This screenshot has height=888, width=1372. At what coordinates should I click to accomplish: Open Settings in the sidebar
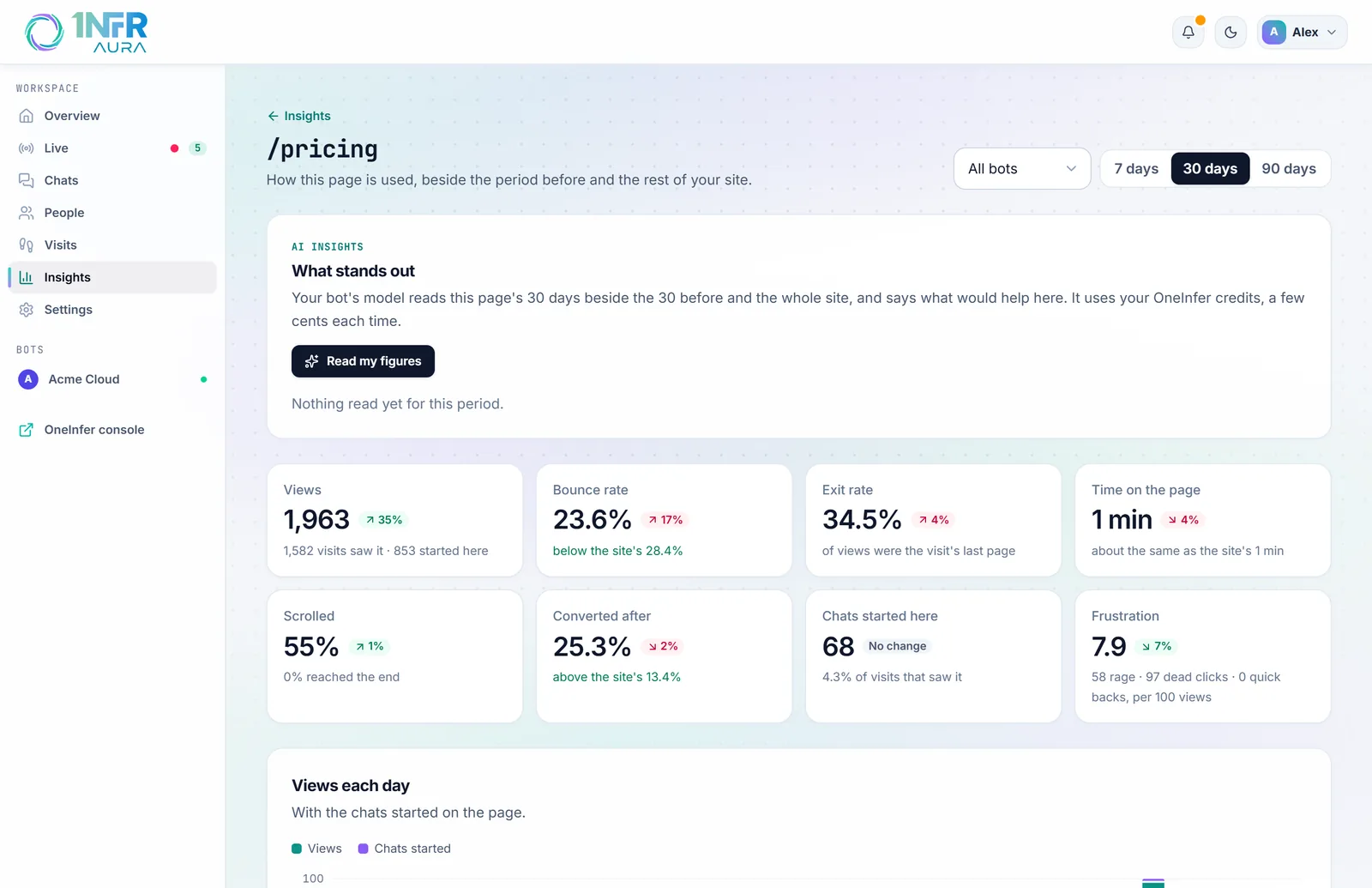pos(112,310)
